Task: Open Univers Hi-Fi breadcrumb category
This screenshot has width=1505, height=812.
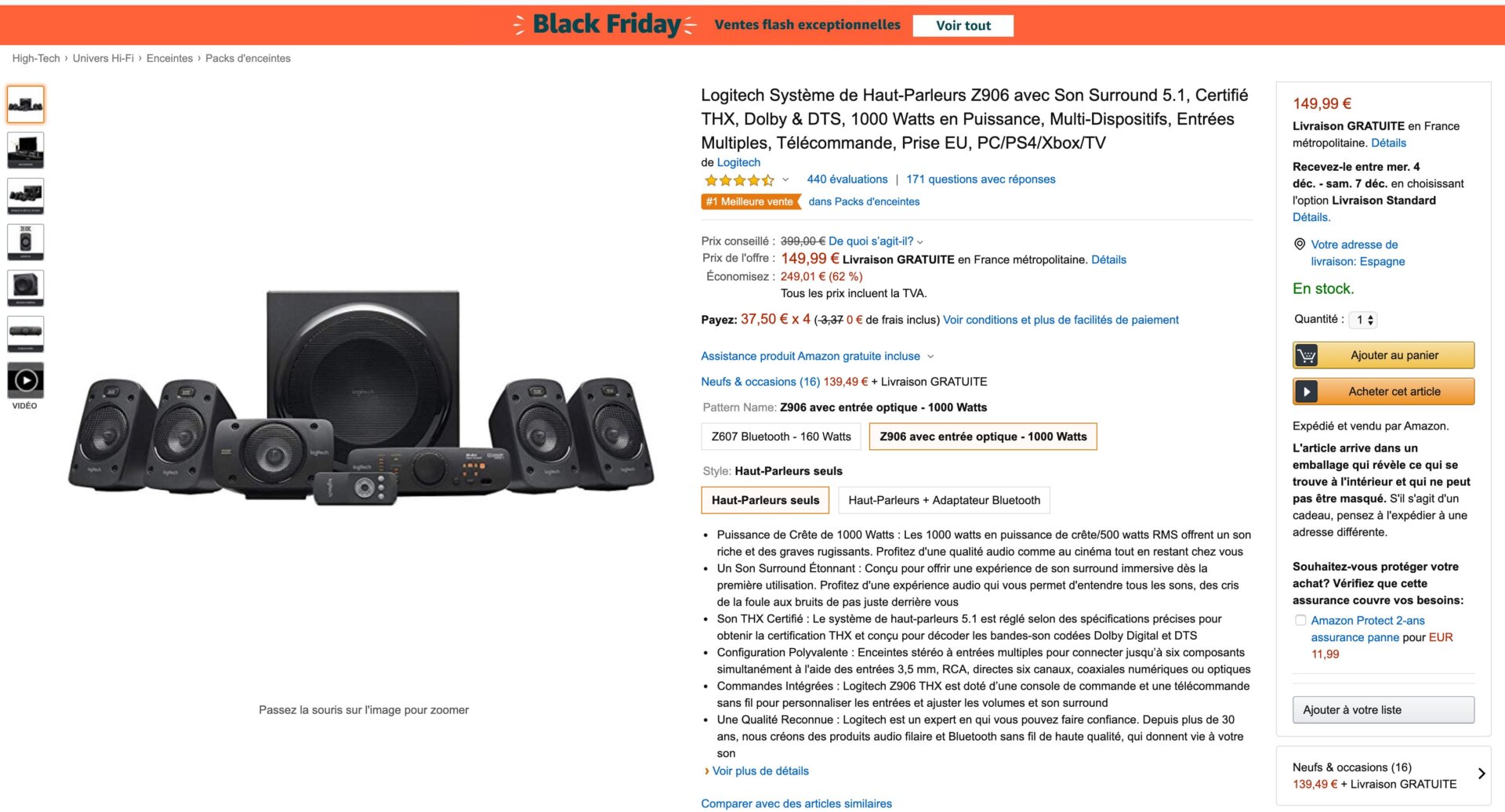Action: [103, 59]
